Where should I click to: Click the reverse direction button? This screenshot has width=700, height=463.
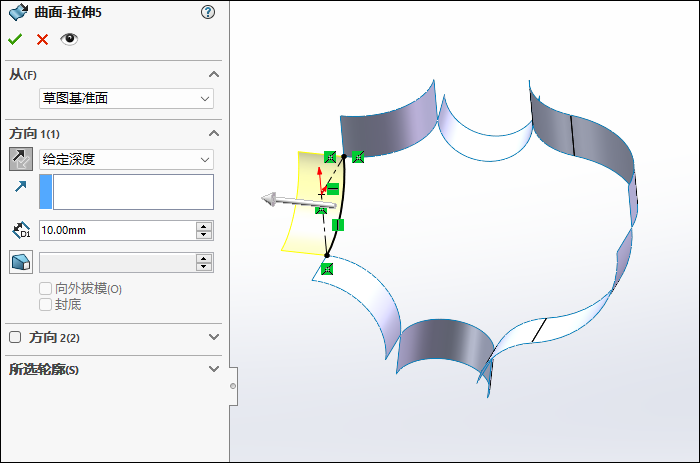pyautogui.click(x=21, y=159)
